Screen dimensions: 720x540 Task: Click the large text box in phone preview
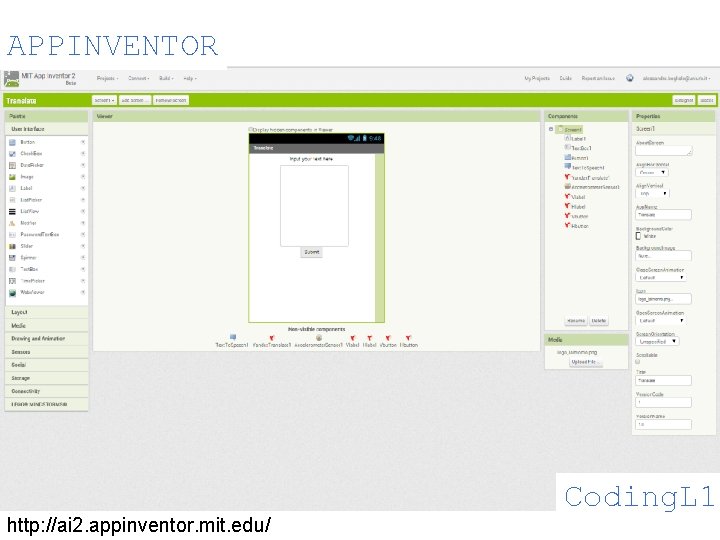(x=315, y=206)
